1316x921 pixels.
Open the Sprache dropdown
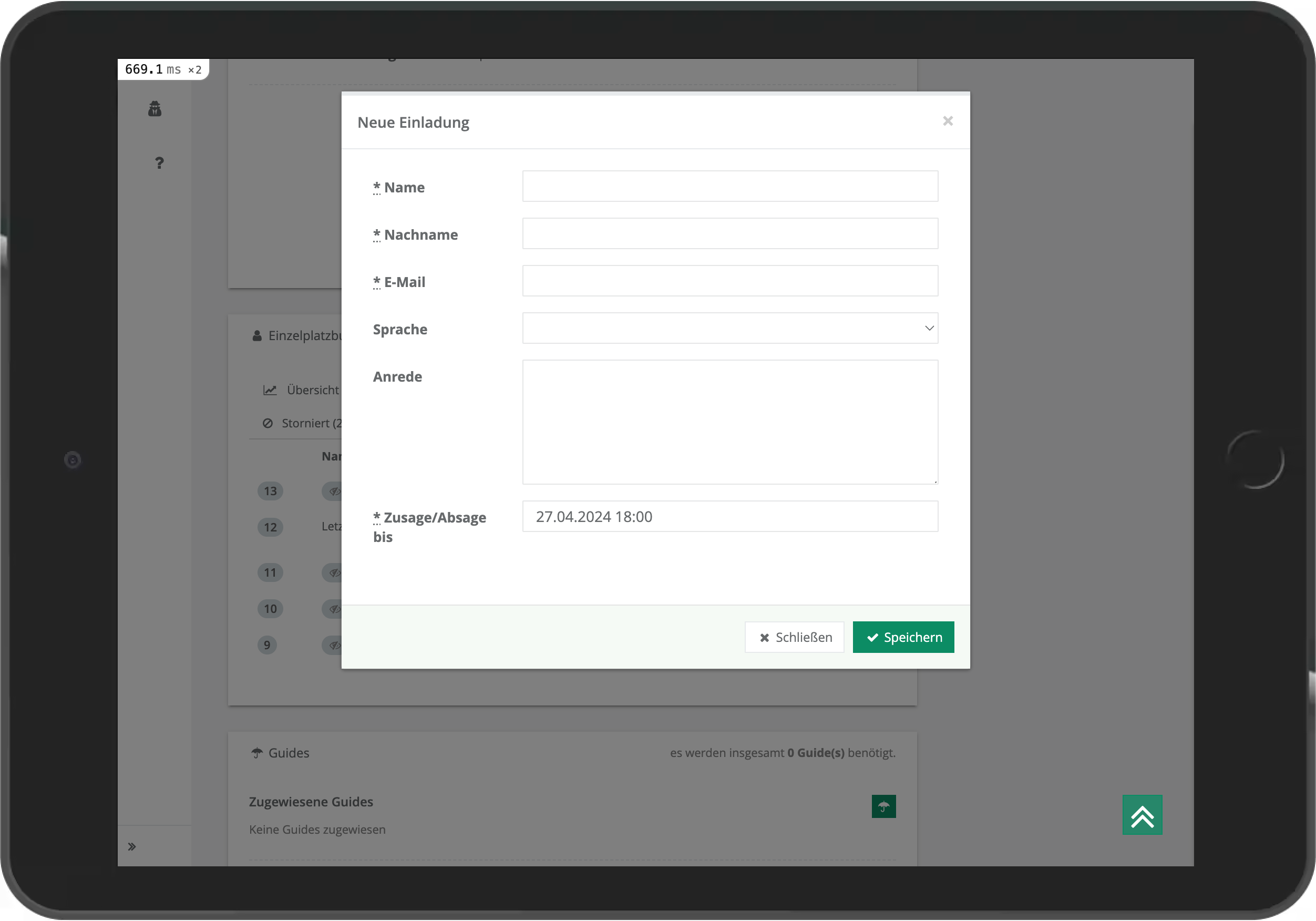click(729, 328)
